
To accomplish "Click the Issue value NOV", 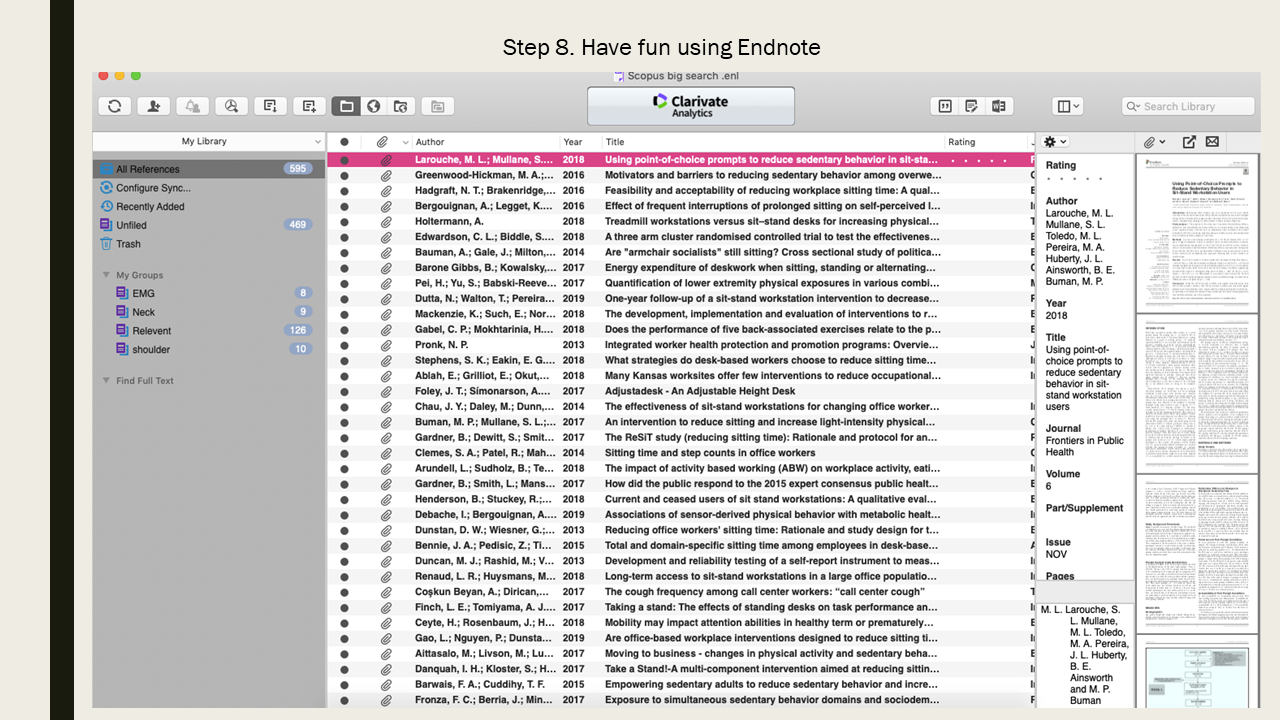I will click(1057, 554).
